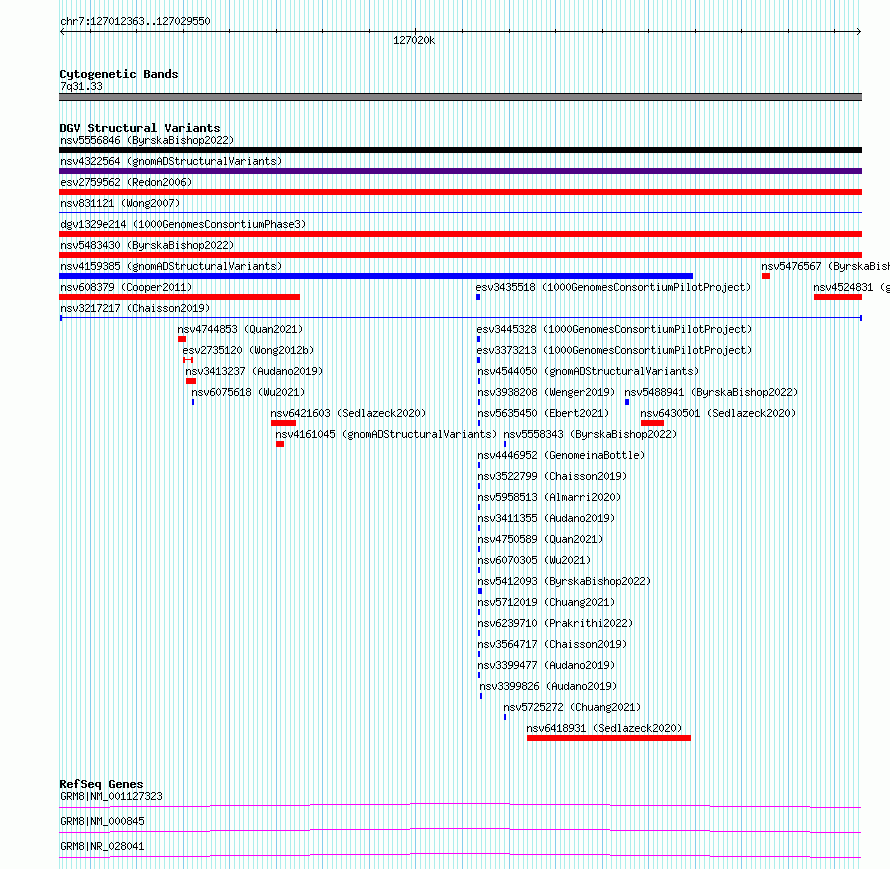Click nsv3522799 (Chaisson2019) label
The width and height of the screenshot is (890, 869).
552,476
